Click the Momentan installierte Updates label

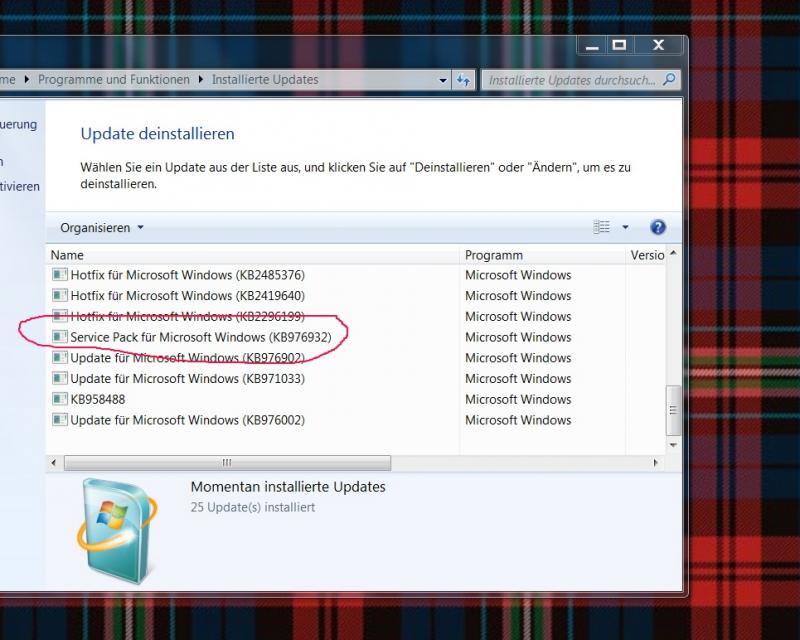(288, 487)
